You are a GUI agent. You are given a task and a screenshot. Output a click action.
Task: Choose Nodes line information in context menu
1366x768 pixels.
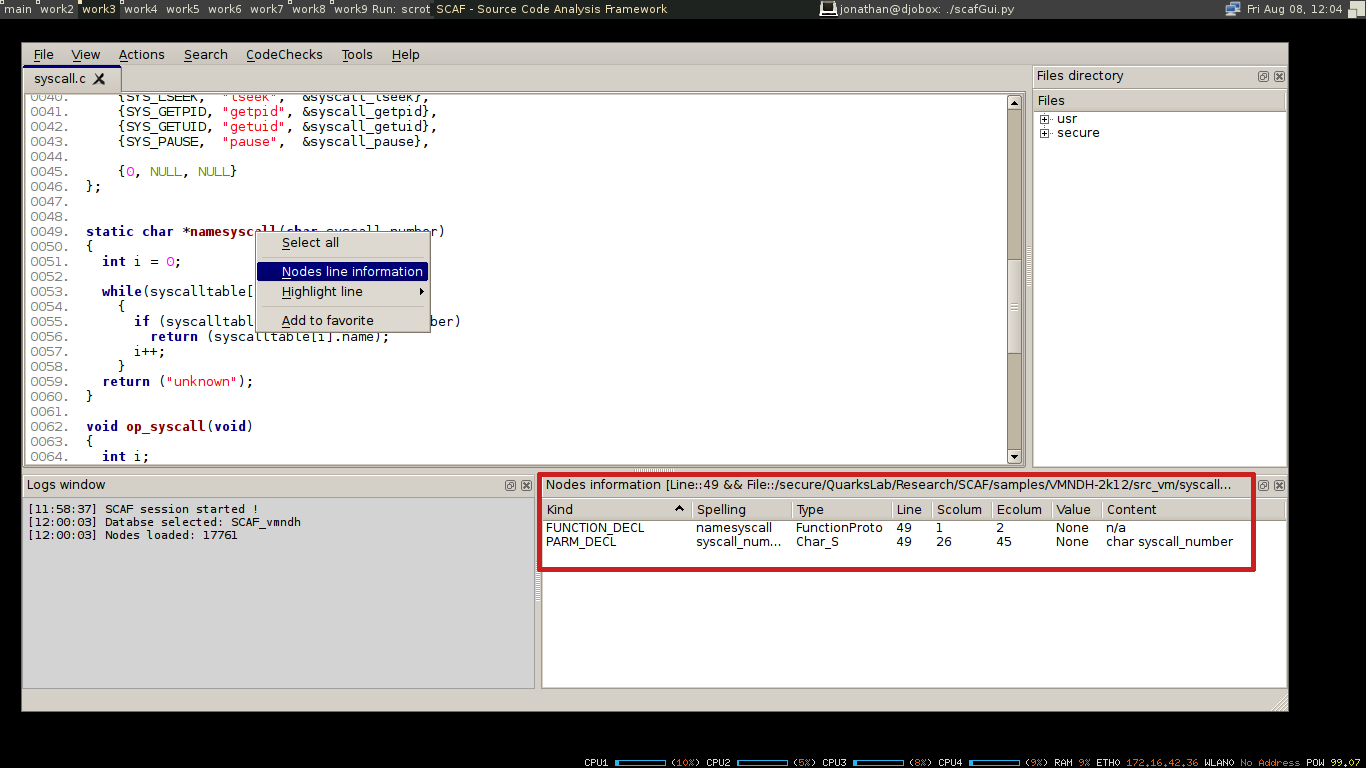click(x=342, y=272)
